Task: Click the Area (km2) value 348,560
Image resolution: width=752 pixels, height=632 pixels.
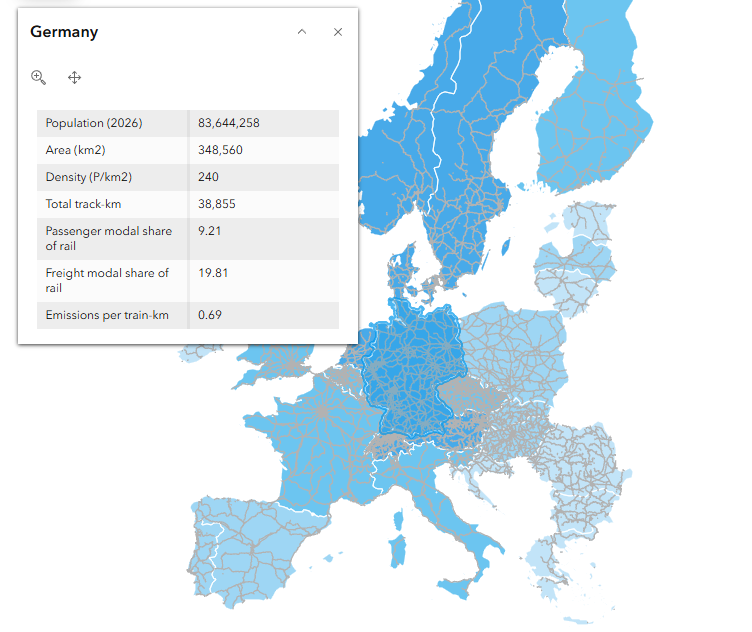Action: point(221,150)
